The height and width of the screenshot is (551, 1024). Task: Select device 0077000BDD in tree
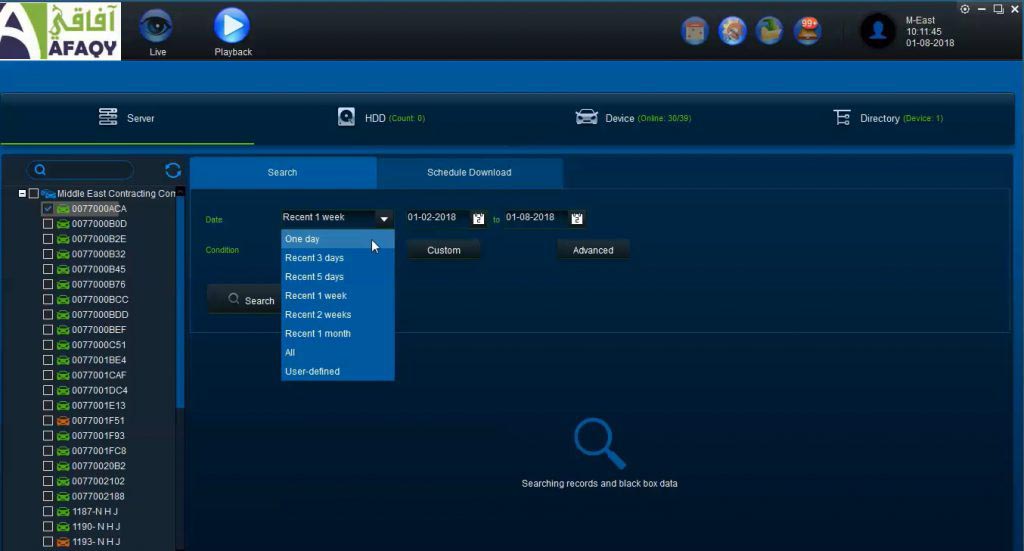(x=100, y=315)
